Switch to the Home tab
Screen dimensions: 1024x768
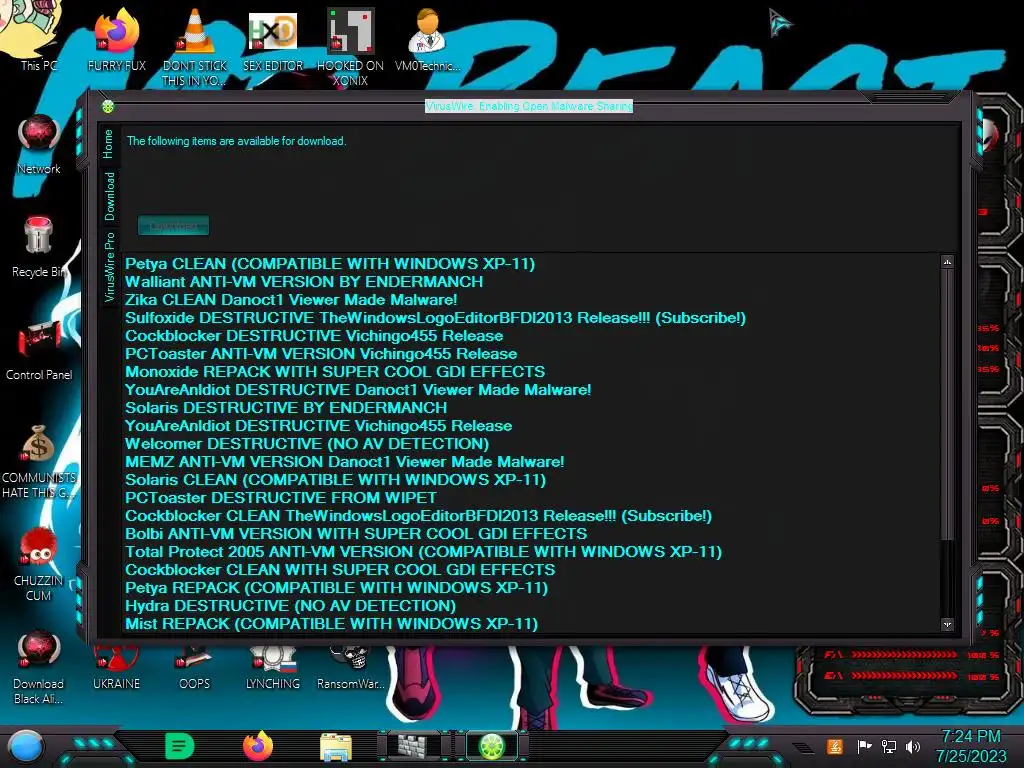pos(108,144)
